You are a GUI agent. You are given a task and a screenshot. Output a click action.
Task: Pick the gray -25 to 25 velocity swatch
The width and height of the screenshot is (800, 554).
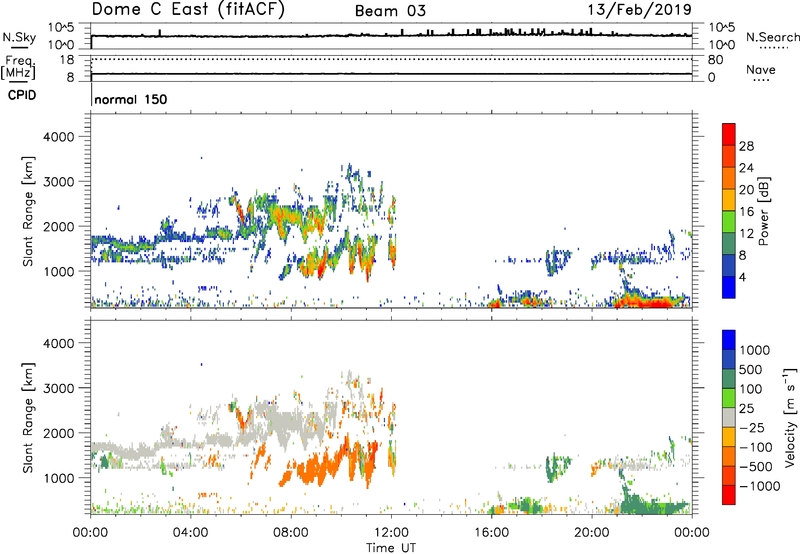pyautogui.click(x=729, y=418)
